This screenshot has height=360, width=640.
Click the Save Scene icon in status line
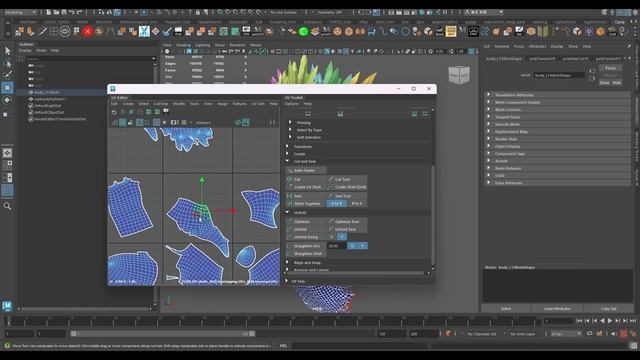click(64, 12)
